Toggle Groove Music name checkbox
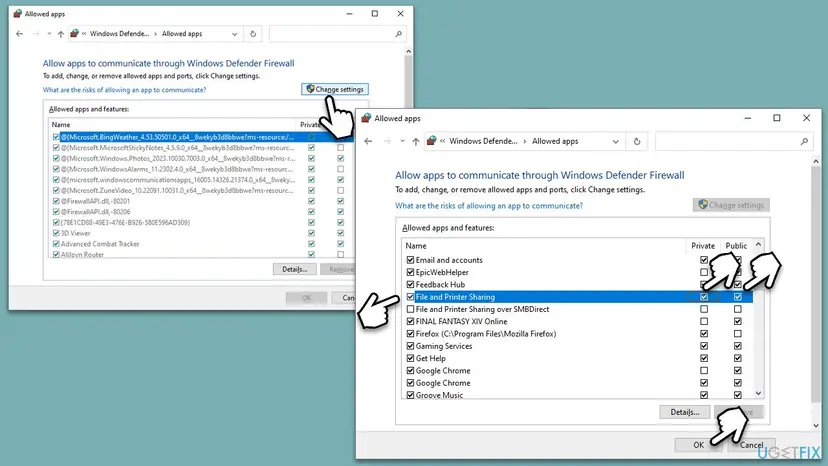This screenshot has height=466, width=828. coord(410,395)
